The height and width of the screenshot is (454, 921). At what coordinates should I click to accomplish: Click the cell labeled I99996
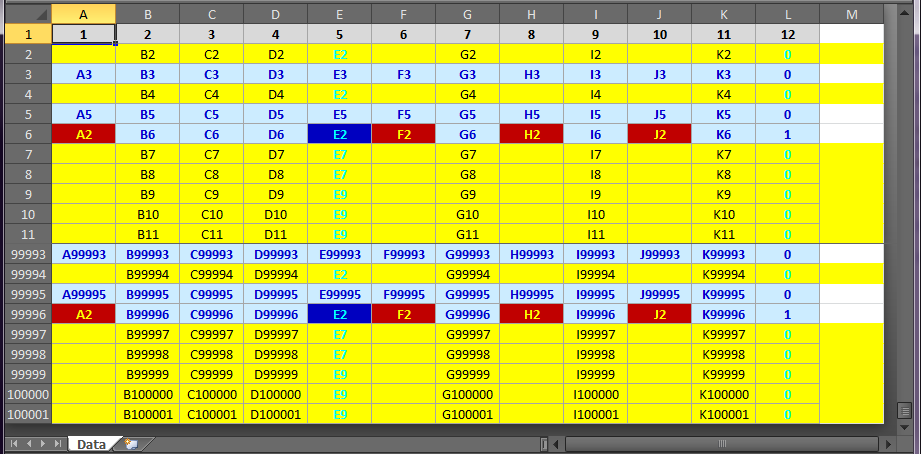596,314
